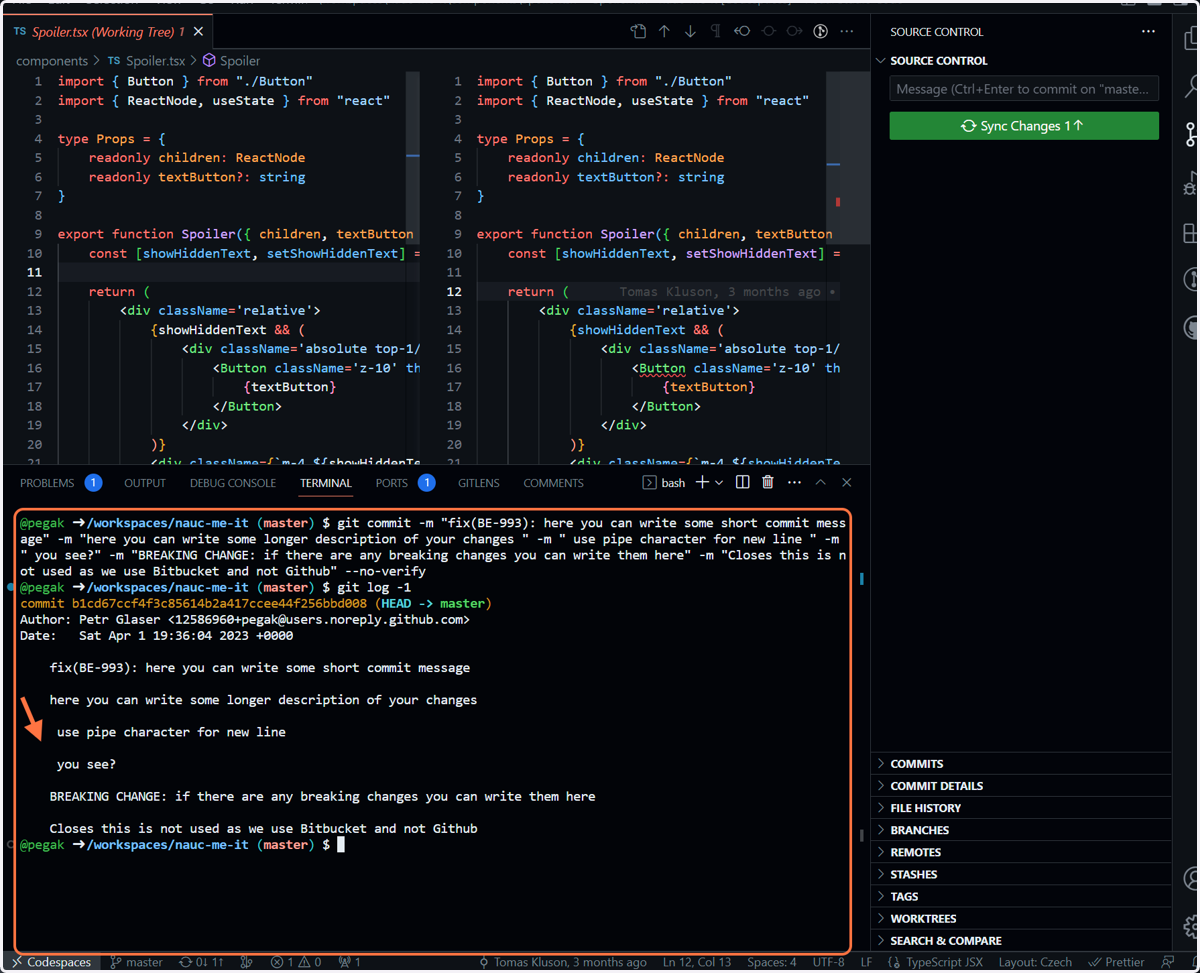Viewport: 1200px width, 973px height.
Task: Expand the TAGS section
Action: pyautogui.click(x=1021, y=896)
